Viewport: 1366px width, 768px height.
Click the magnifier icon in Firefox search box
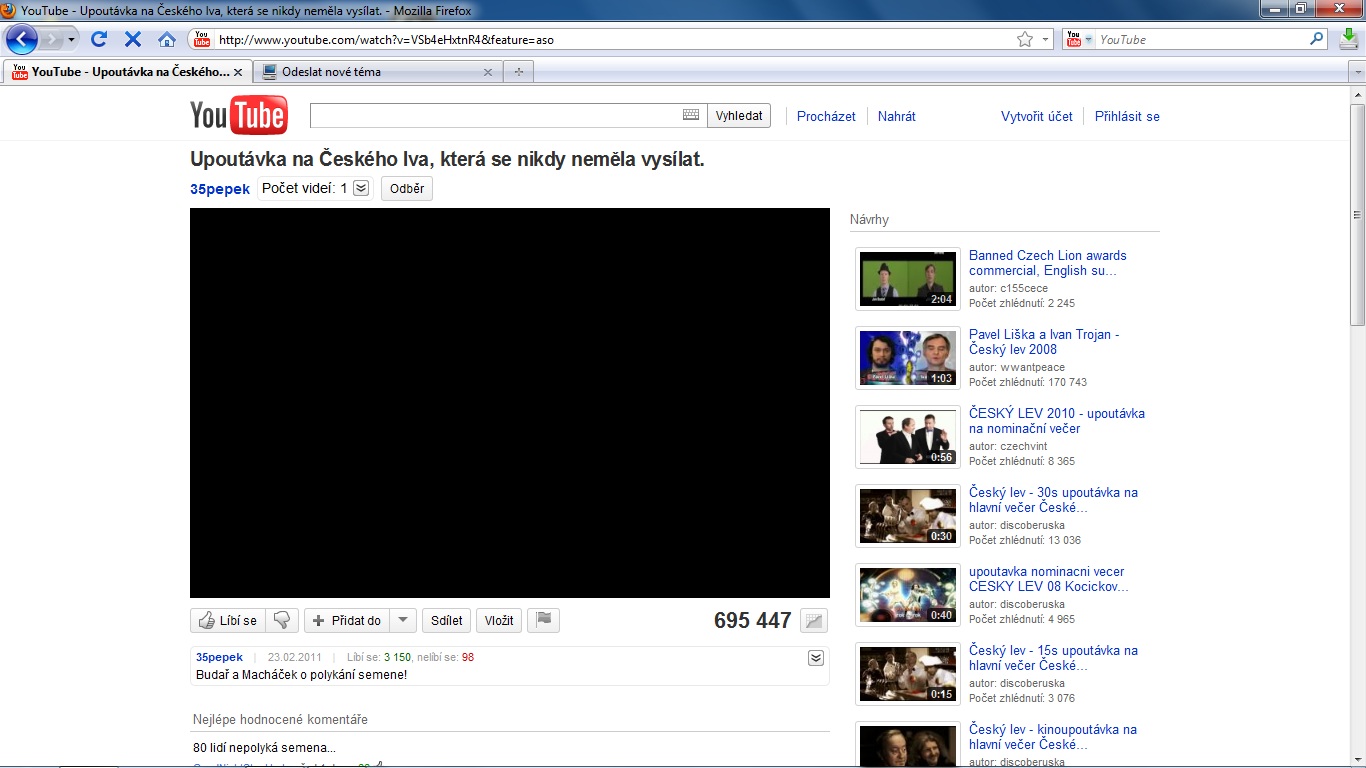click(1318, 40)
